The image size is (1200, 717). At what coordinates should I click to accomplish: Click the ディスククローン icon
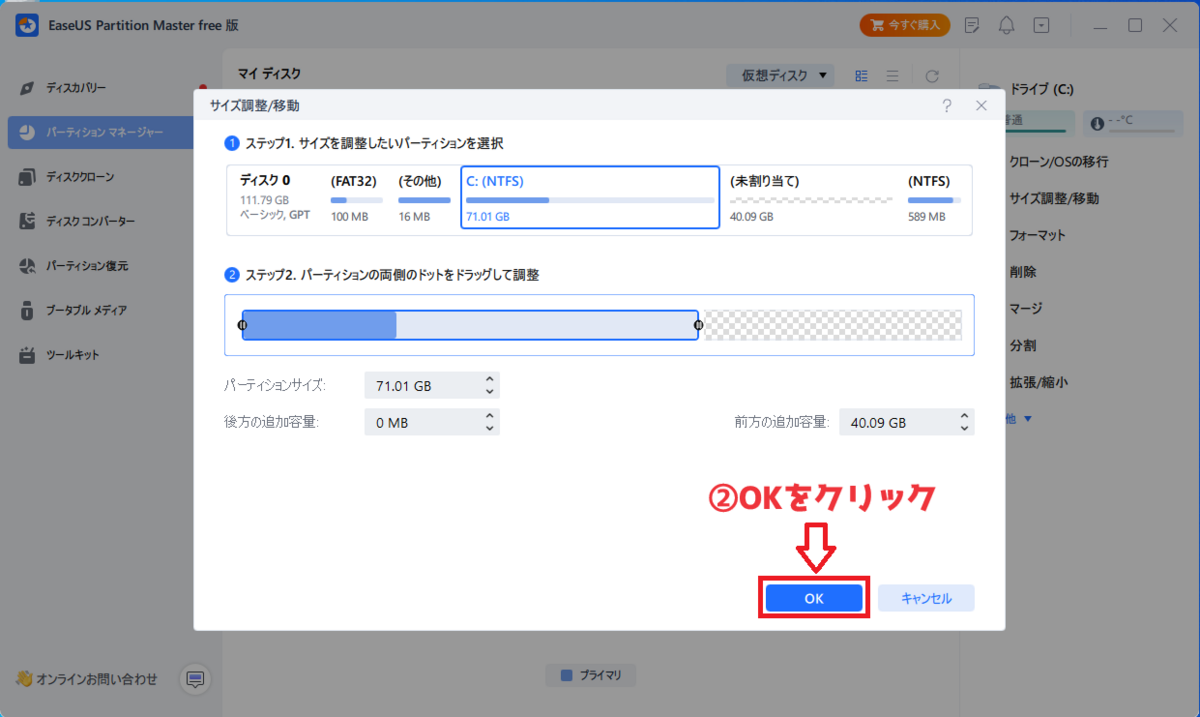27,177
